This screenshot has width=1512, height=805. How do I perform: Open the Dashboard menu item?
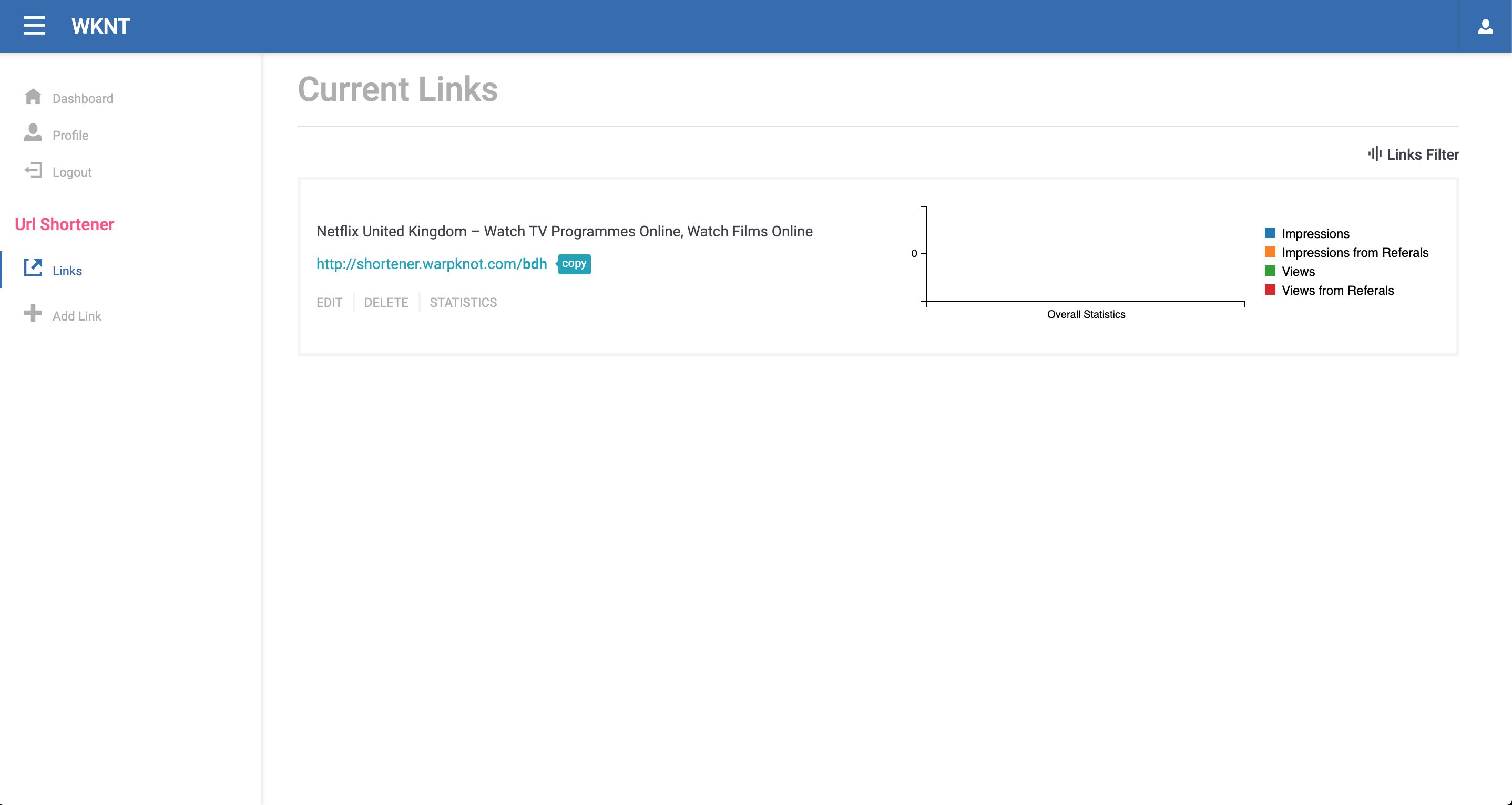83,99
